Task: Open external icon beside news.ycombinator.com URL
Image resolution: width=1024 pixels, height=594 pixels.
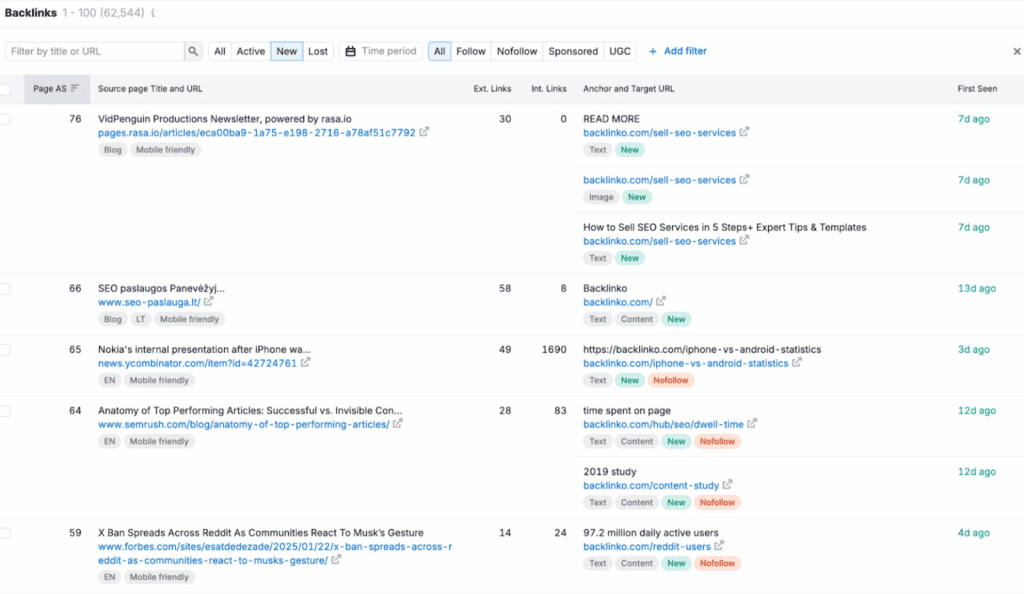Action: coord(305,362)
